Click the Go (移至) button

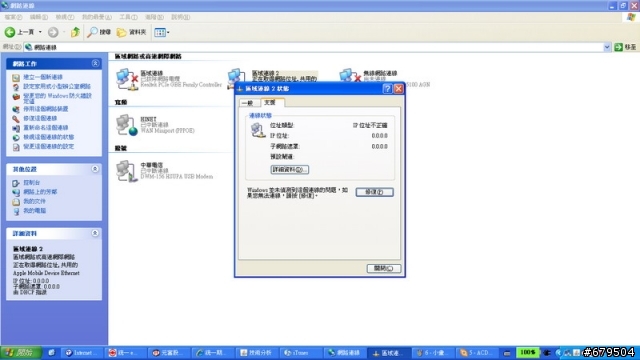pos(625,47)
